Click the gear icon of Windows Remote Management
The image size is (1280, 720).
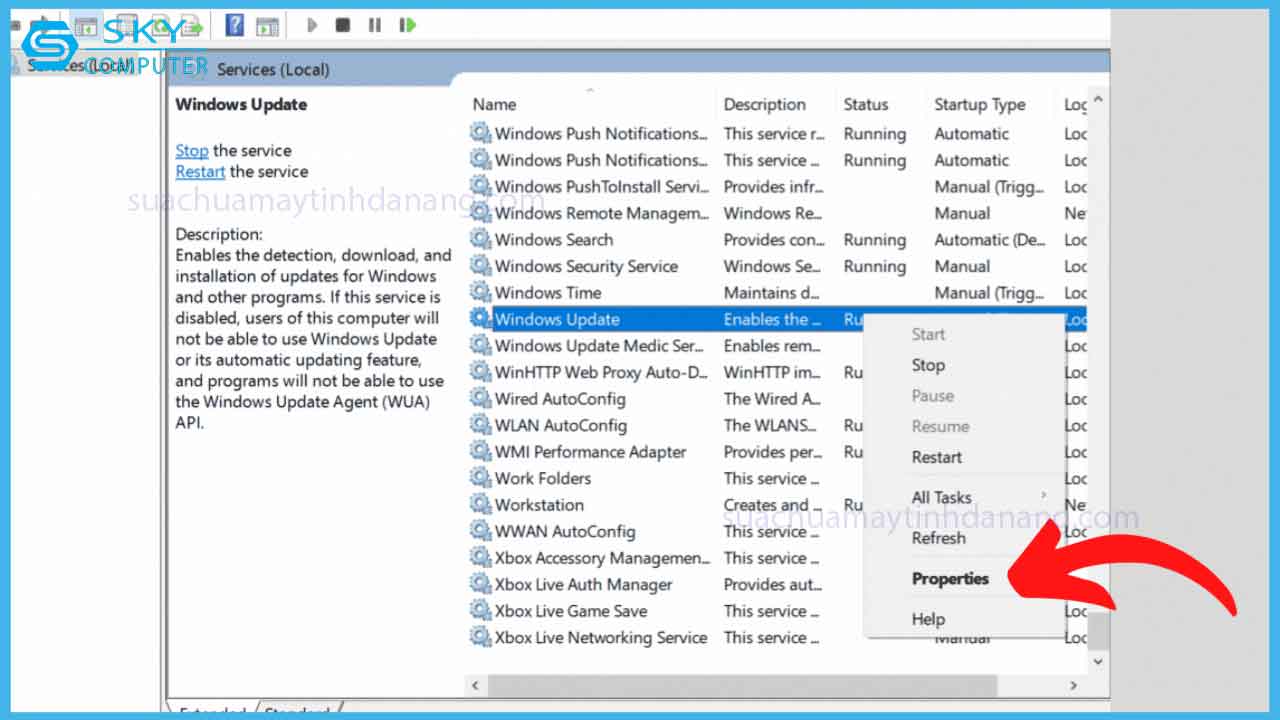click(481, 213)
